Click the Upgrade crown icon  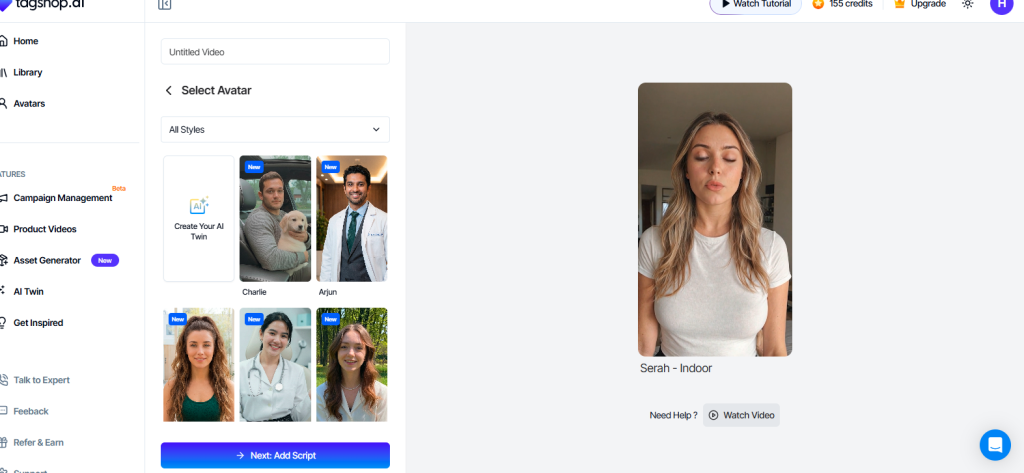(899, 4)
